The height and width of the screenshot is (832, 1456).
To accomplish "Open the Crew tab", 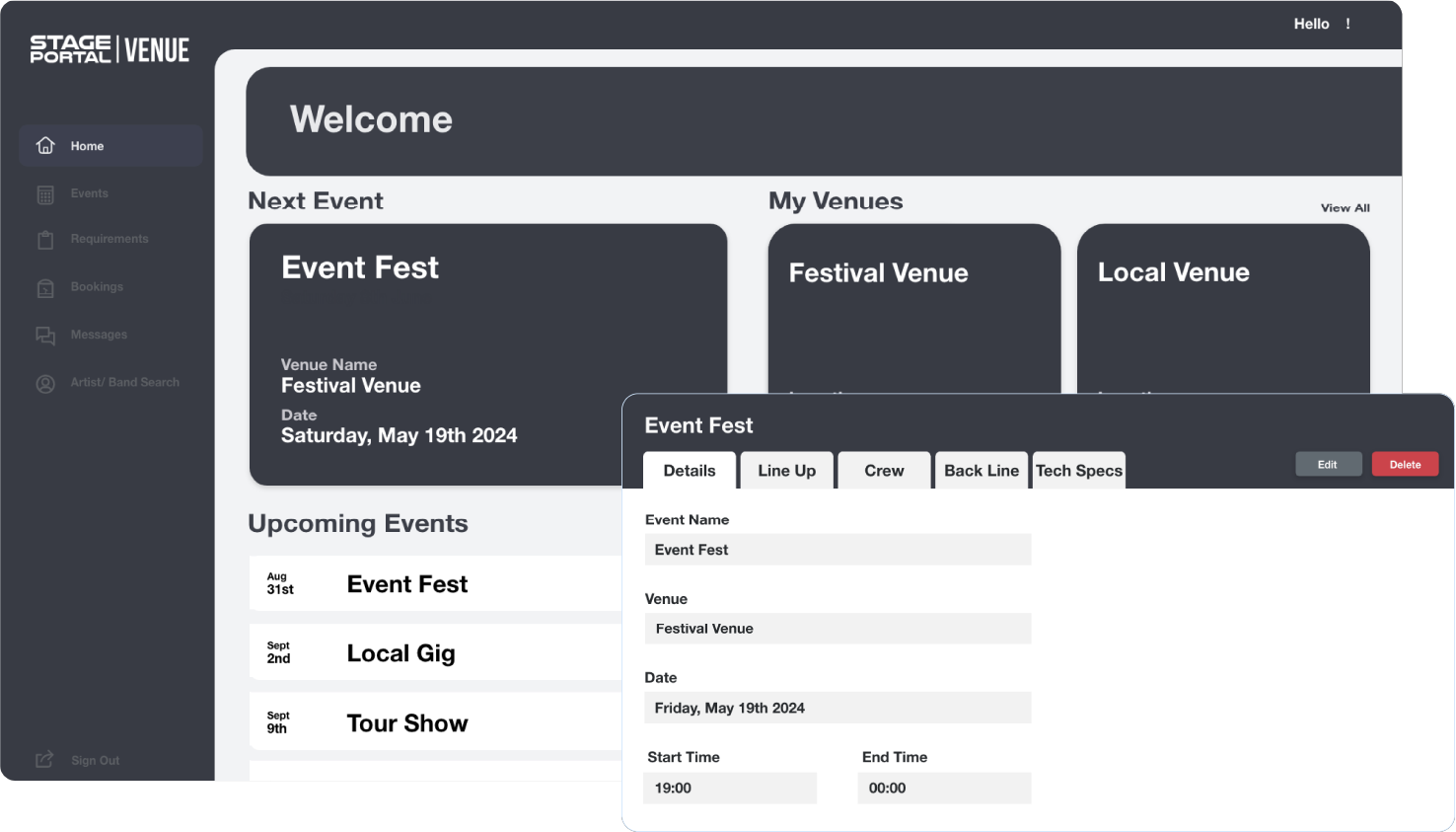I will (884, 471).
